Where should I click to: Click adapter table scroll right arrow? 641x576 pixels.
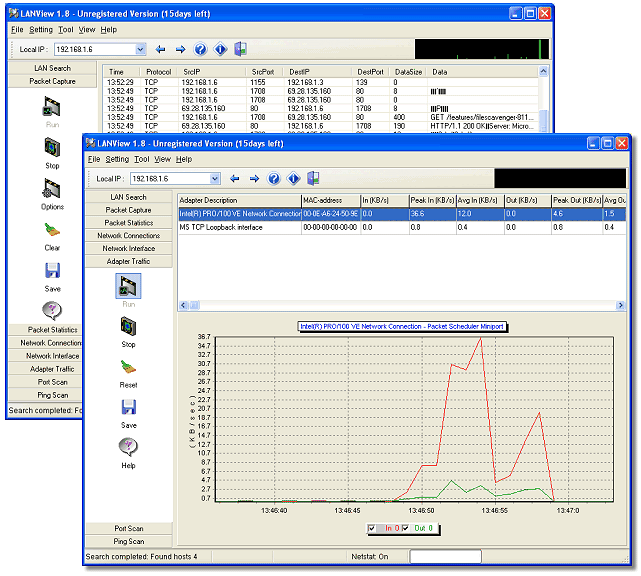621,305
